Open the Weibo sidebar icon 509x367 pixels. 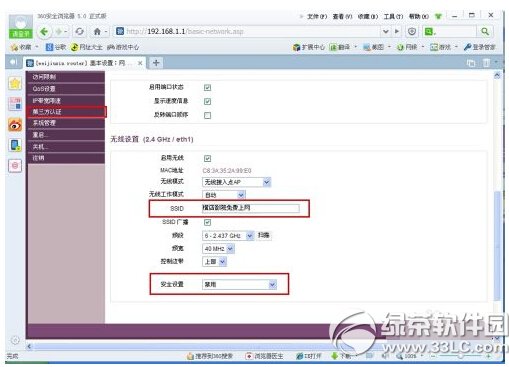pos(15,125)
